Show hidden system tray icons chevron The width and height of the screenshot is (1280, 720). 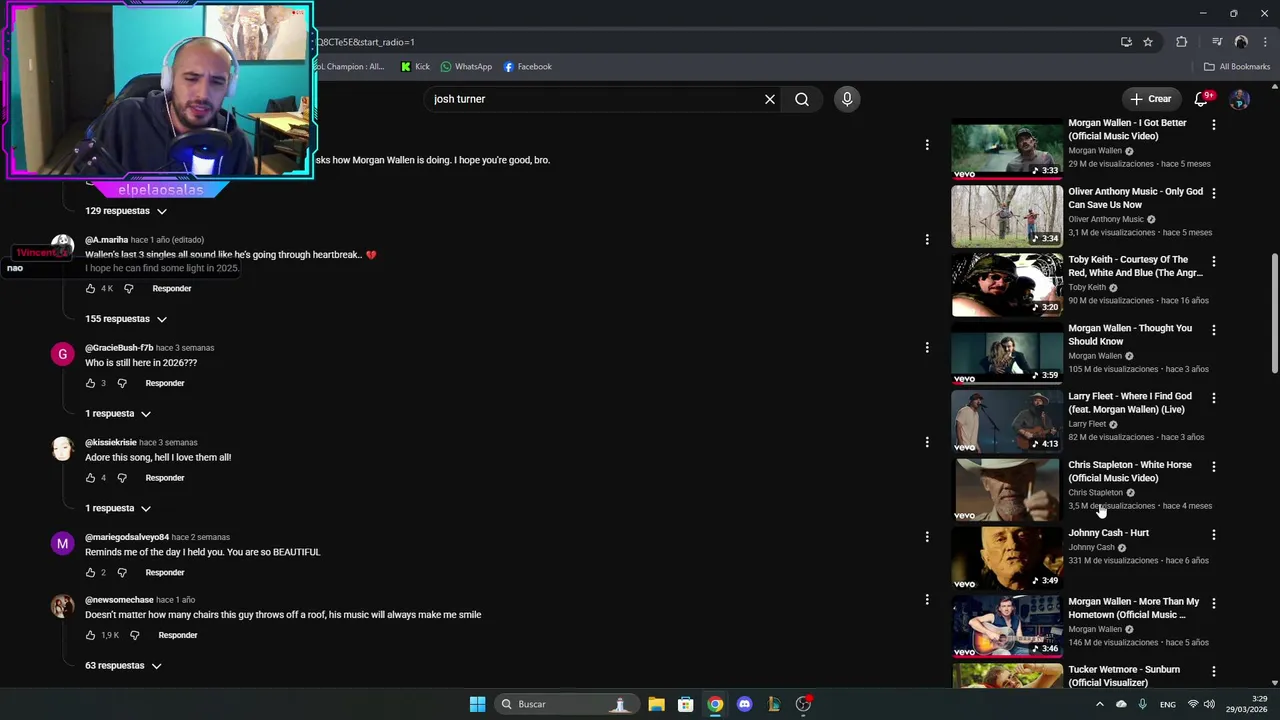tap(1100, 704)
